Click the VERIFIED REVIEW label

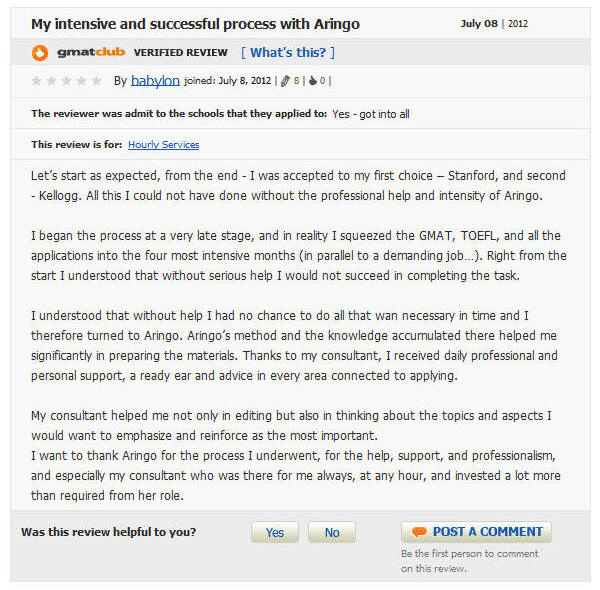coord(181,52)
